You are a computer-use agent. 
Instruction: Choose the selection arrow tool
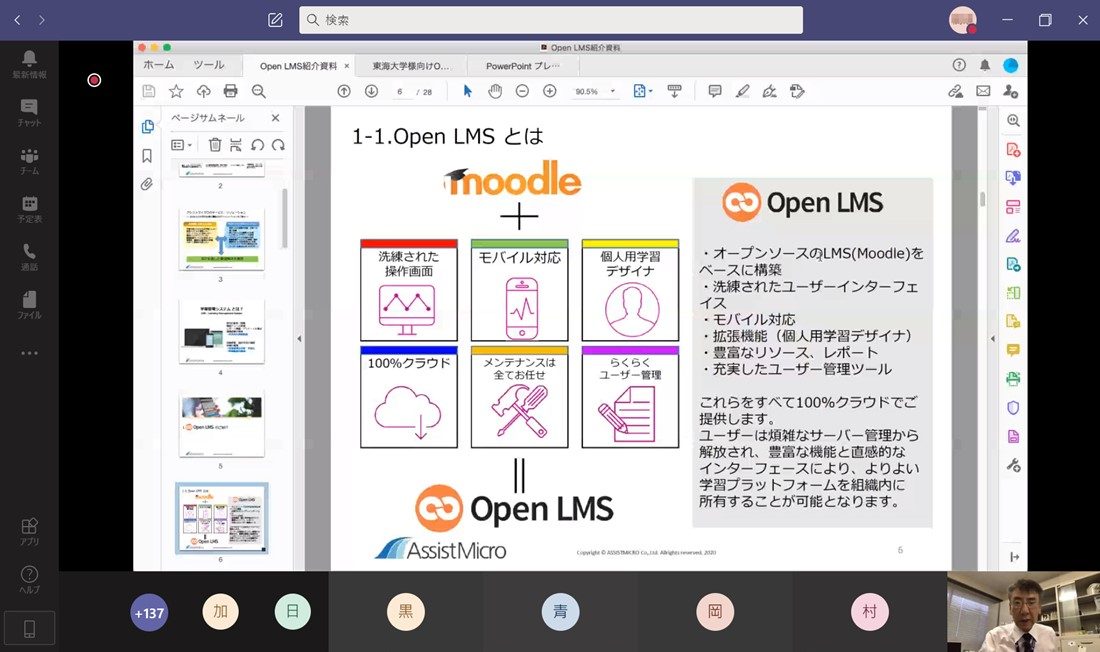(467, 91)
